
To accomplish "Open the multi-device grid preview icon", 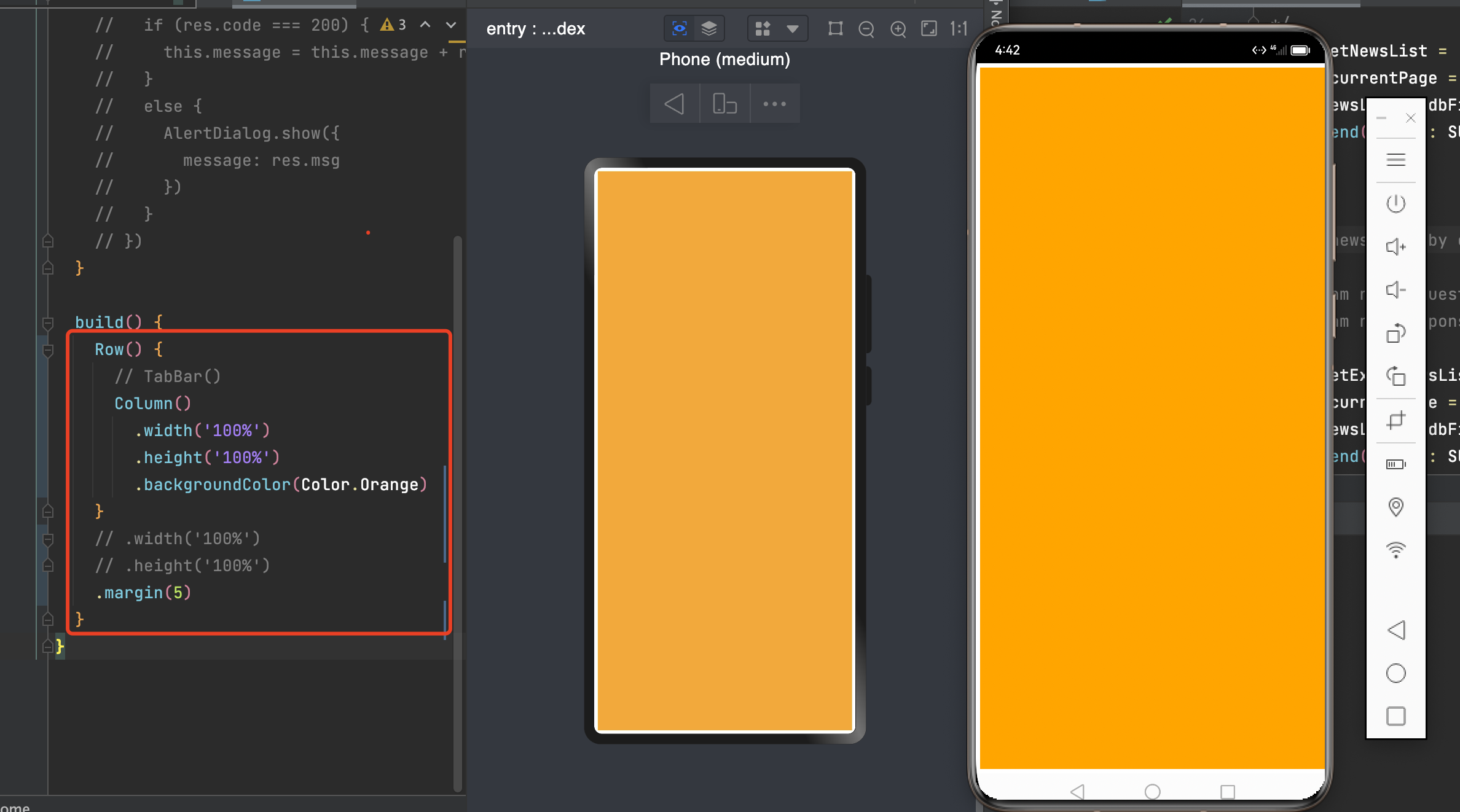I will point(763,28).
